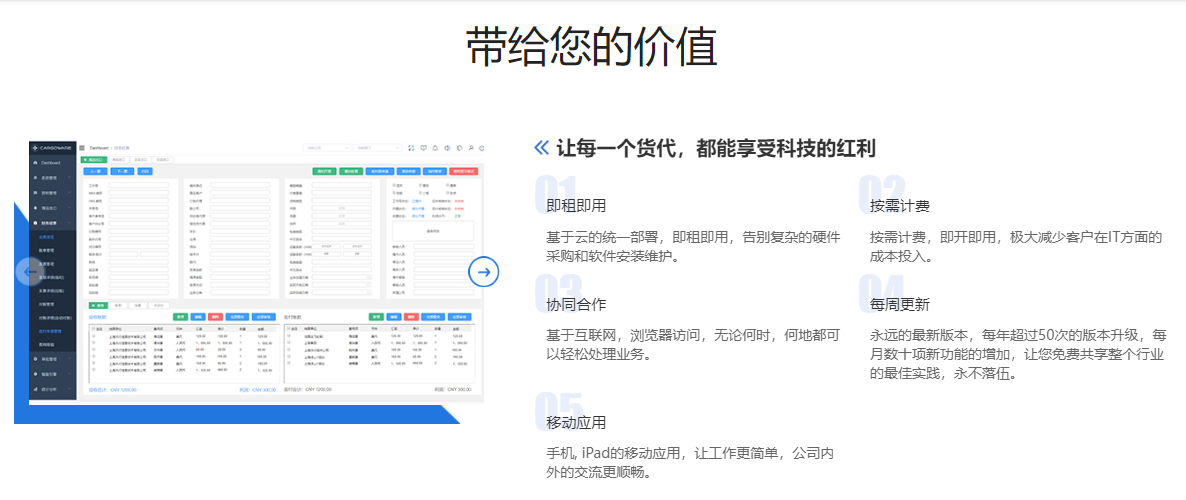Image resolution: width=1186 pixels, height=500 pixels.
Task: Click the previous slide arrow on the carousel
Action: pyautogui.click(x=30, y=271)
